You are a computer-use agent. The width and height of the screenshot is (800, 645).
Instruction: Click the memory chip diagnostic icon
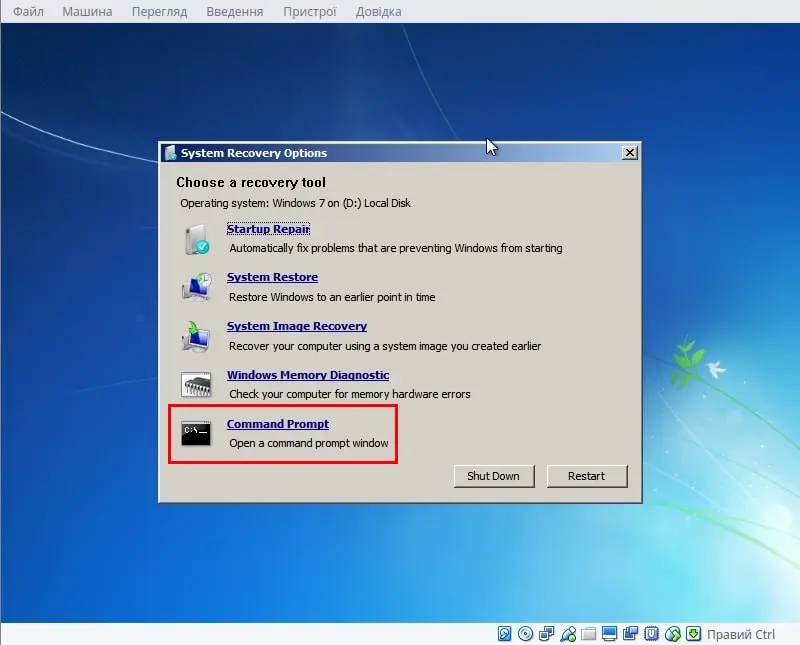pyautogui.click(x=196, y=384)
